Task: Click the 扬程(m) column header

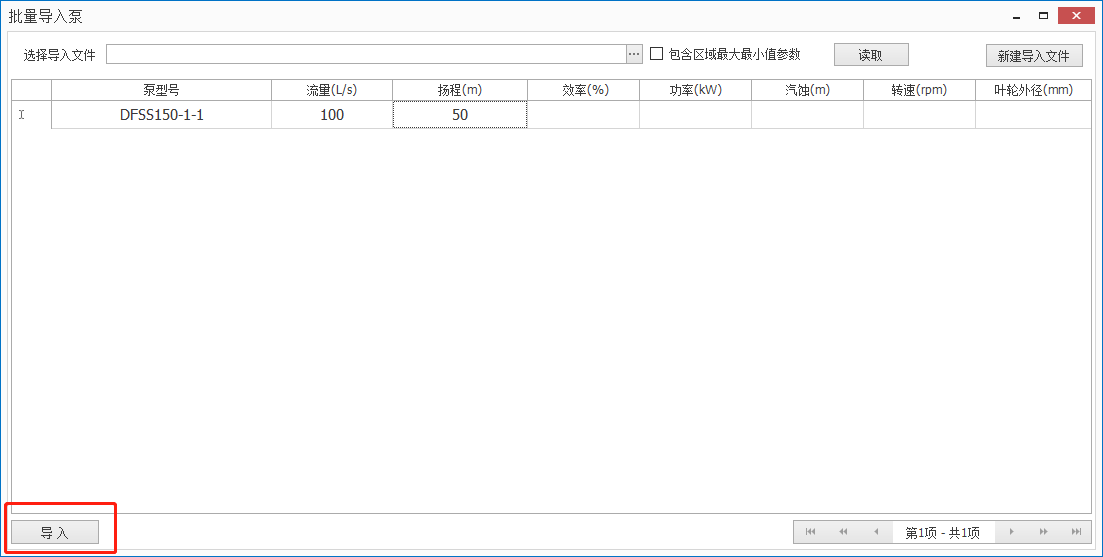Action: tap(460, 90)
